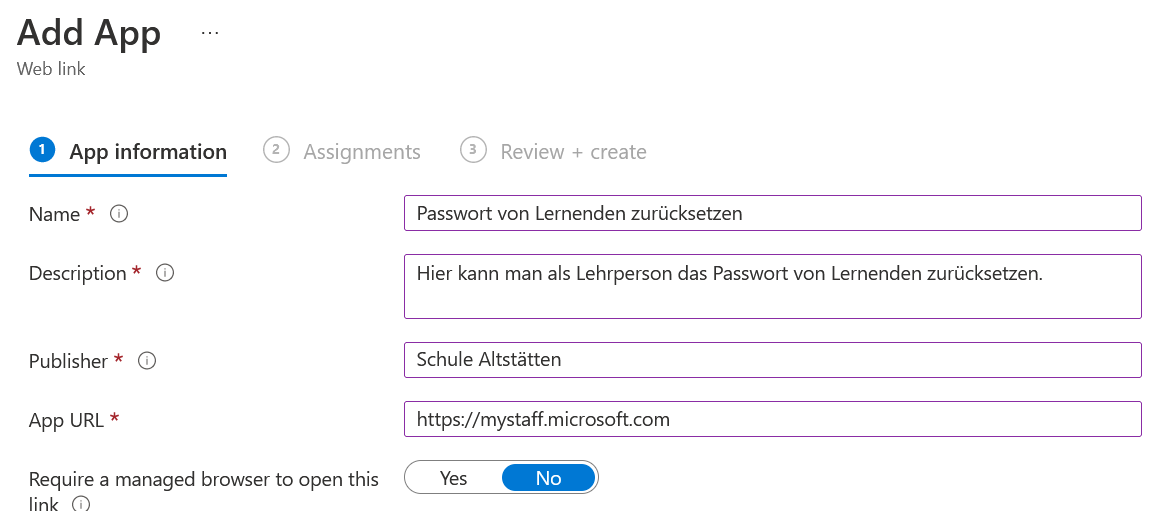Click the info icon next to Name

coord(119,214)
